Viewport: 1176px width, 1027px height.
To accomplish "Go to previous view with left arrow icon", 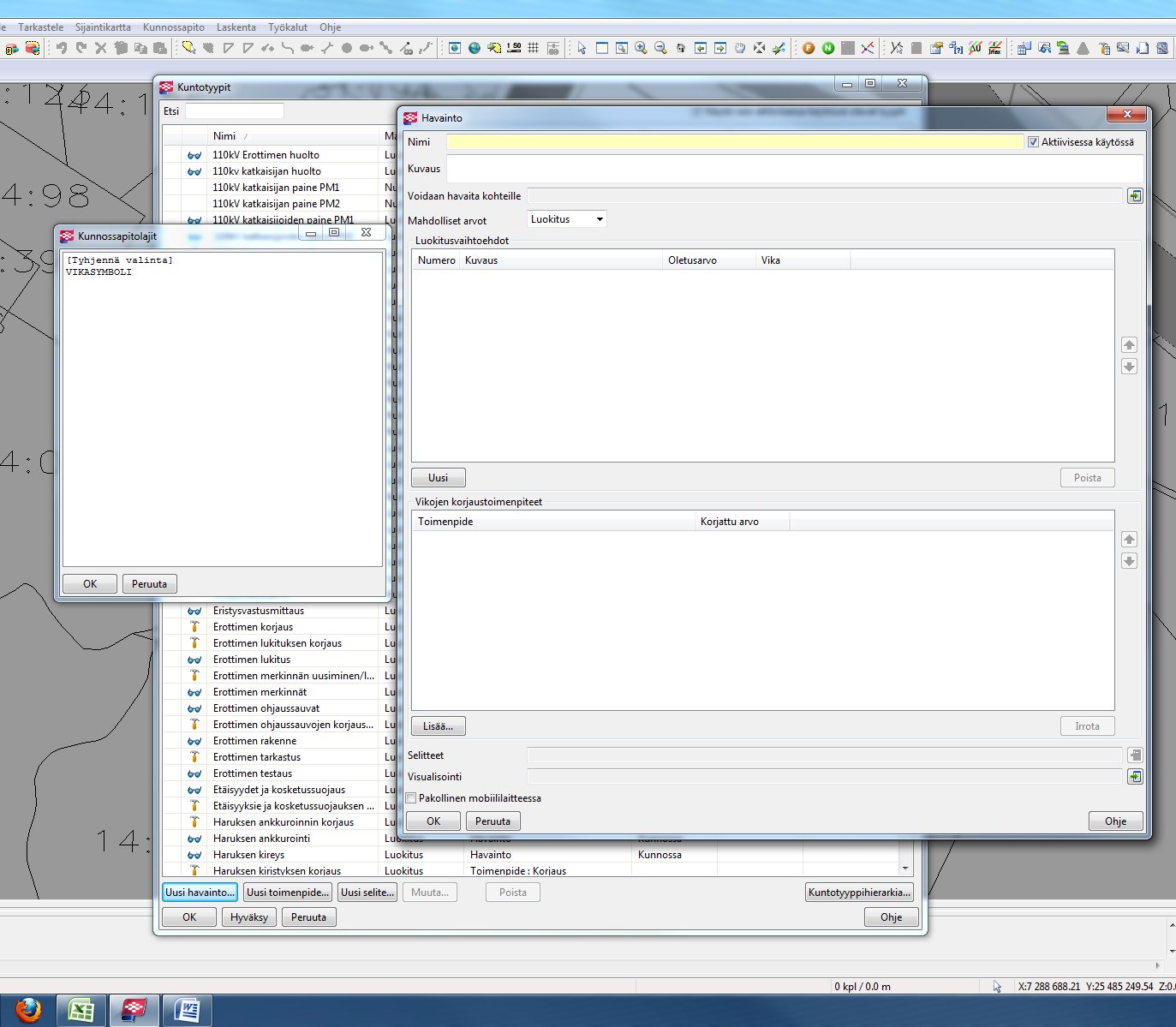I will [701, 48].
